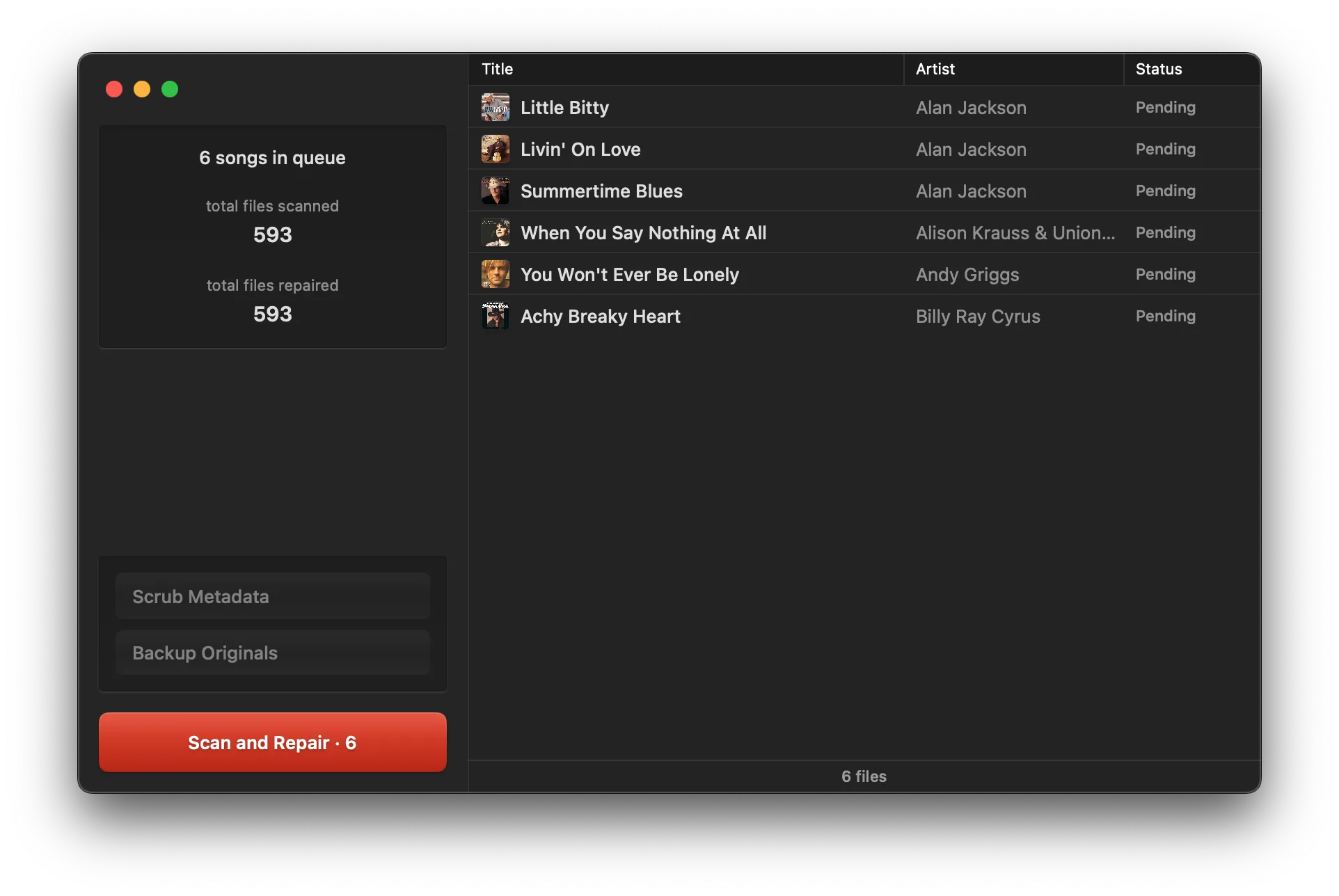Minimize the window with the yellow button

click(x=142, y=89)
